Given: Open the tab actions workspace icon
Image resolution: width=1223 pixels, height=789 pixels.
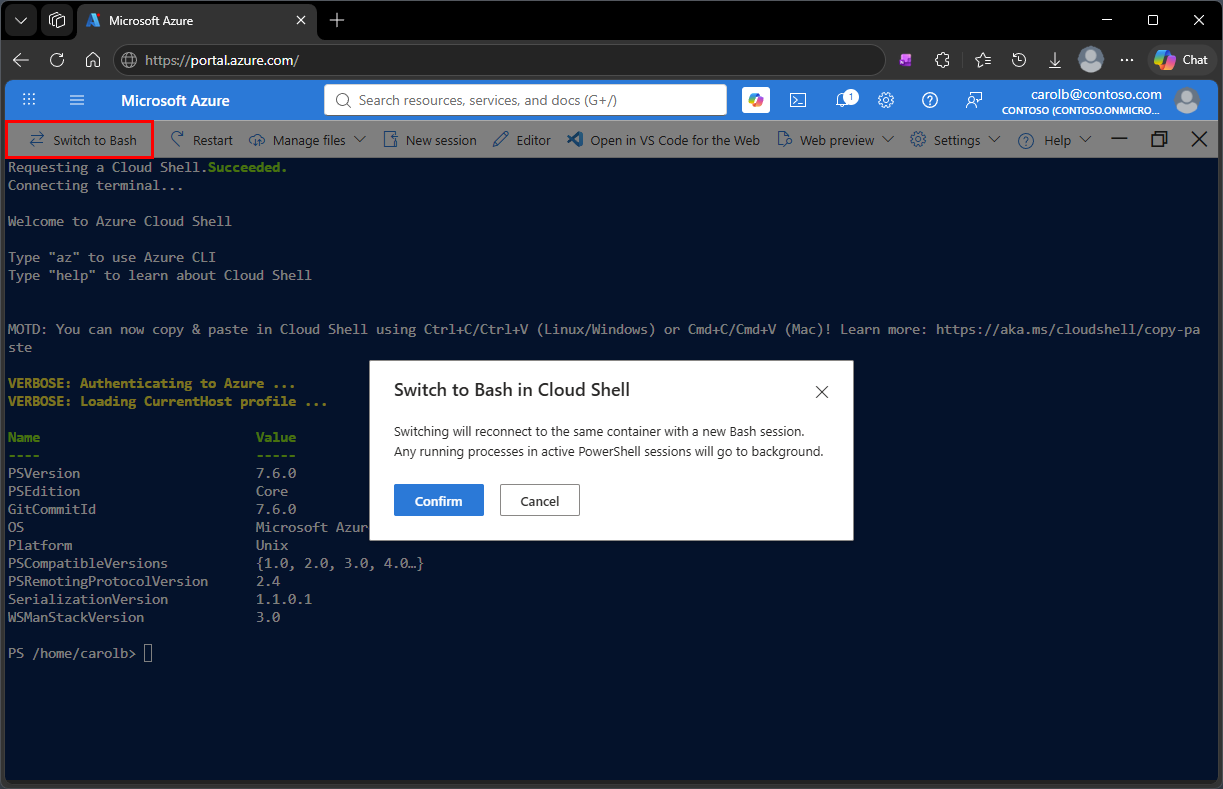Looking at the screenshot, I should (x=57, y=20).
